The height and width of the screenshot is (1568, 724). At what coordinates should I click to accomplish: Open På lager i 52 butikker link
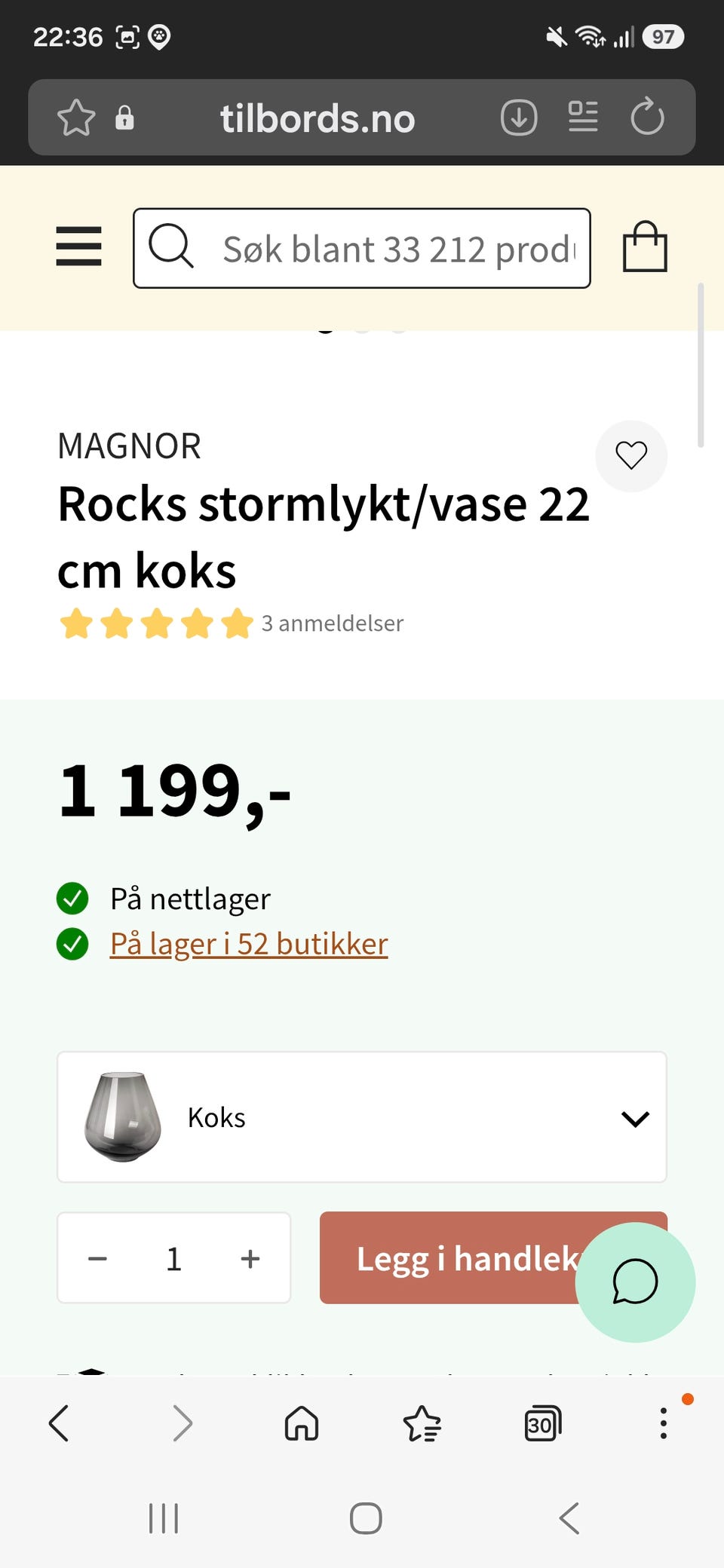click(x=249, y=944)
